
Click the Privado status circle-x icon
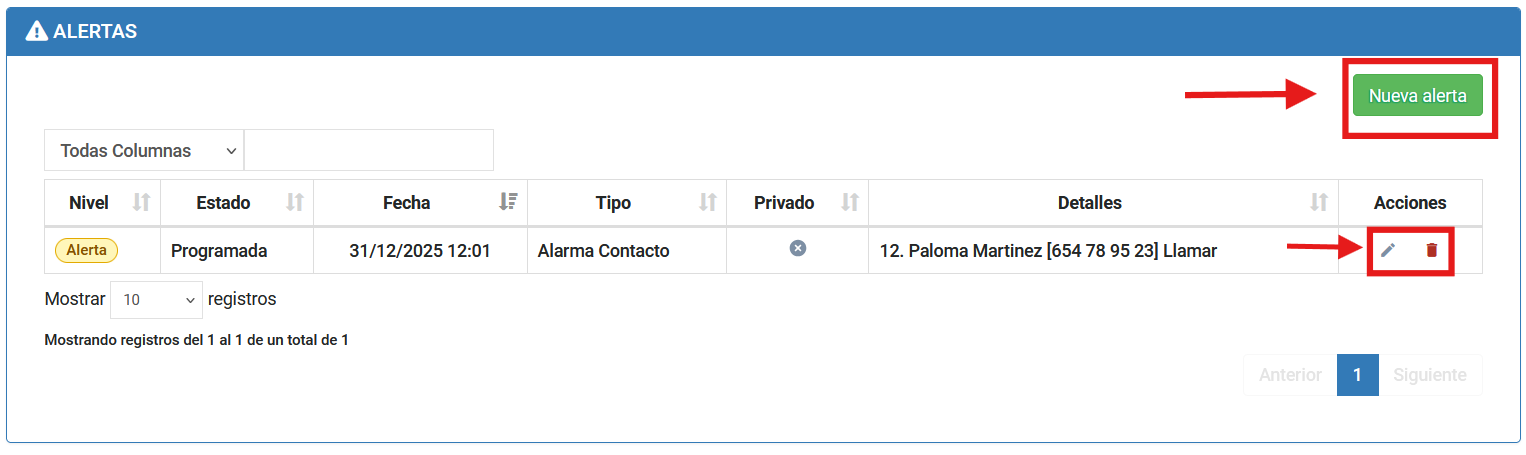[797, 248]
